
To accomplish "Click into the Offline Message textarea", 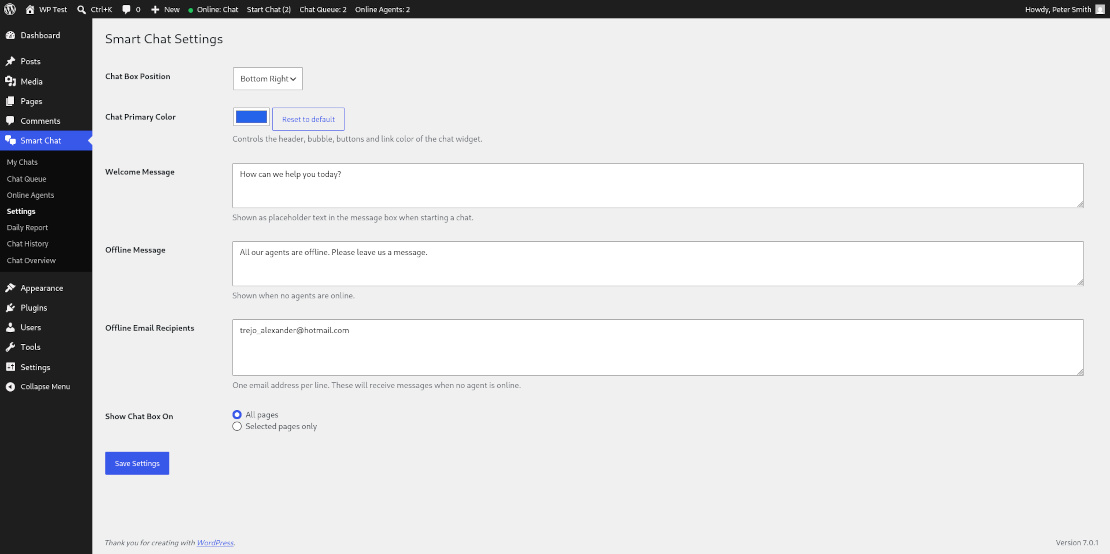I will (x=658, y=264).
